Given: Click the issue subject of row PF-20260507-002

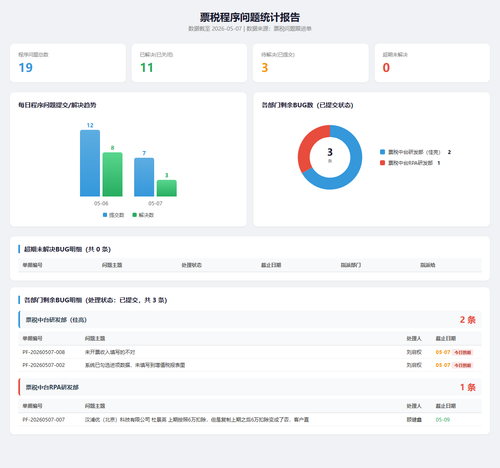Looking at the screenshot, I should coord(135,365).
